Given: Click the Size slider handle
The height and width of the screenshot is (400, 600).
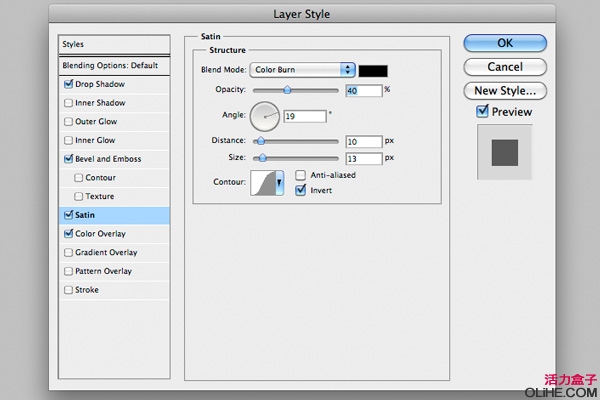Looking at the screenshot, I should pos(262,158).
